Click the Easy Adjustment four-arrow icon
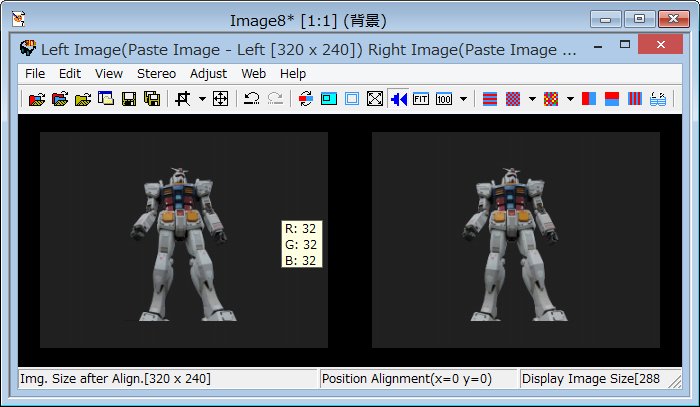 (221, 99)
